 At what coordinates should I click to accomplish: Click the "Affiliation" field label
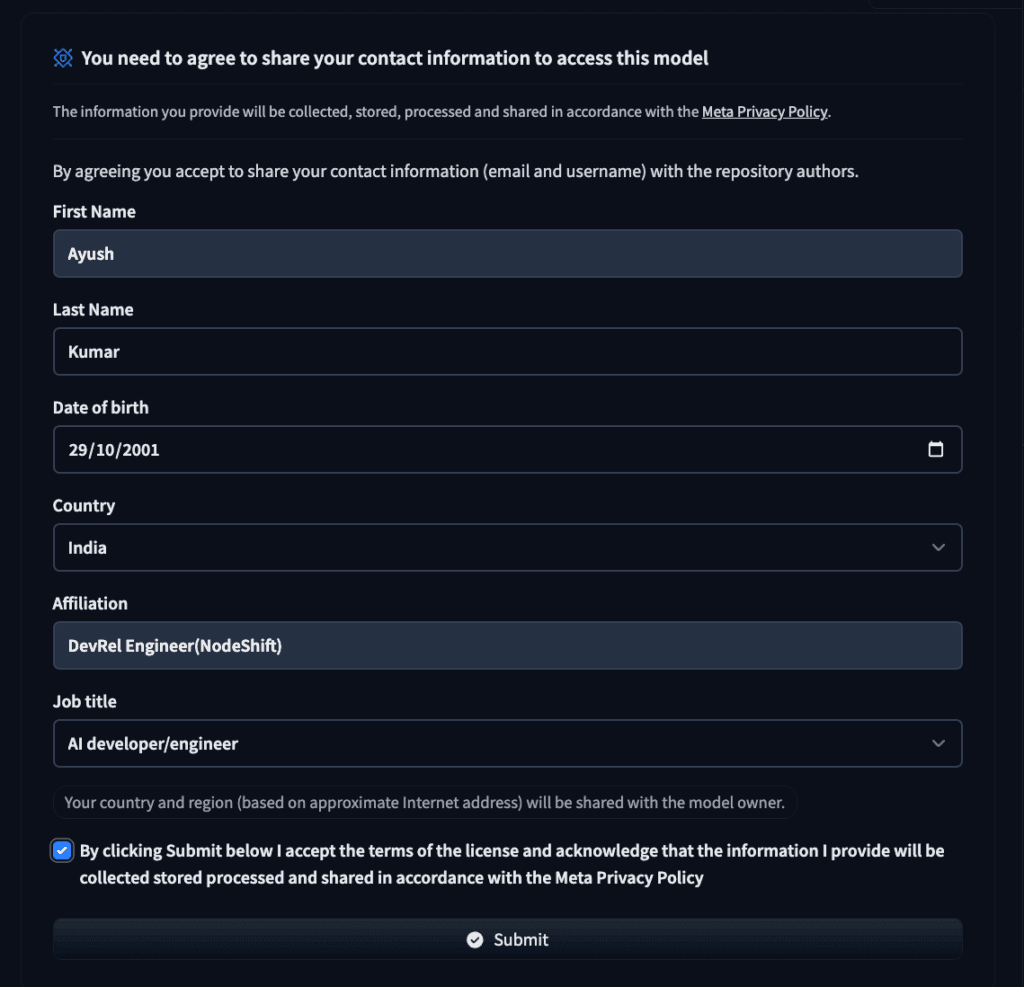click(x=90, y=604)
